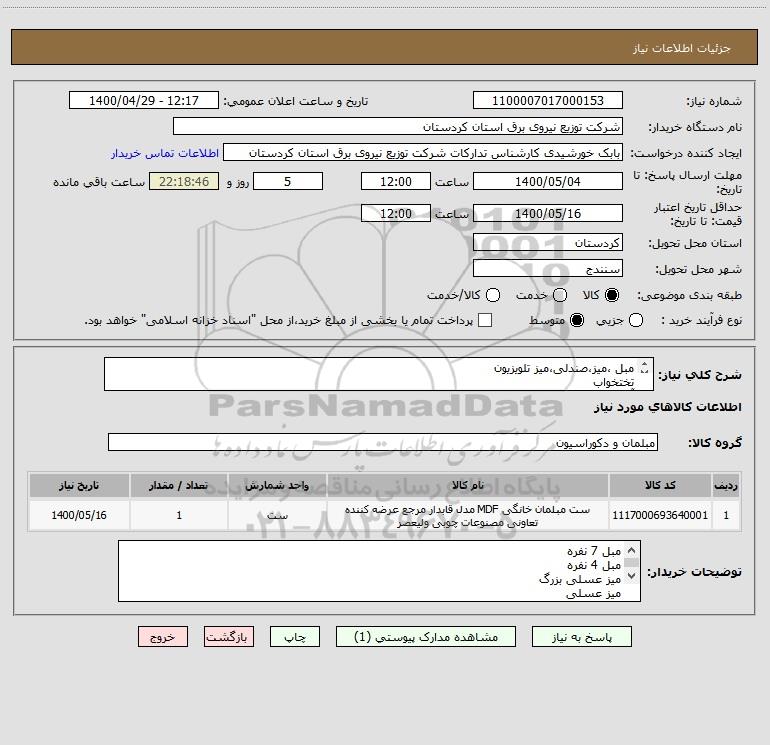
Task: Select the کالا radio button
Action: [612, 295]
